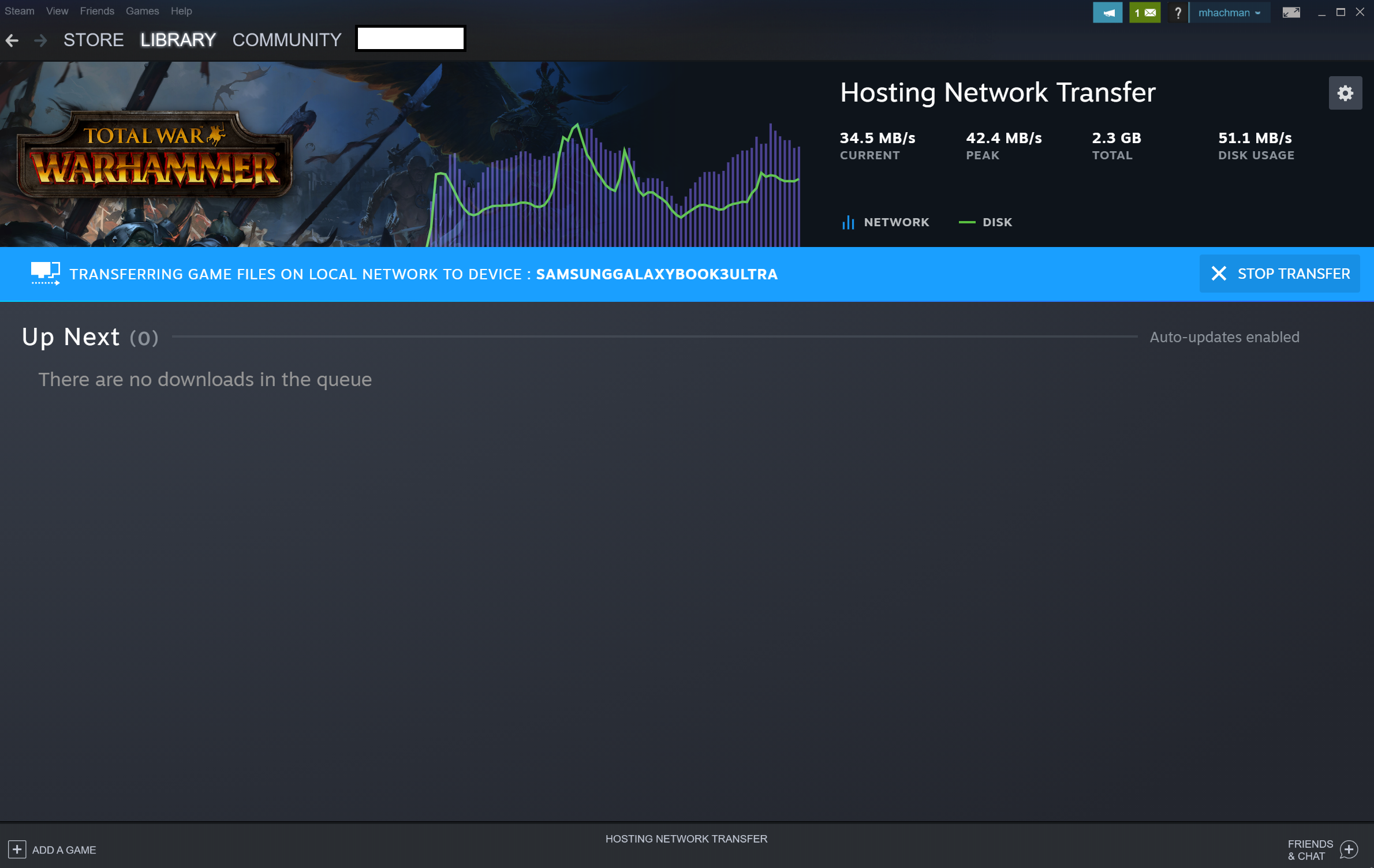This screenshot has width=1374, height=868.
Task: Click the Steam notification/broadcast icon
Action: (1107, 11)
